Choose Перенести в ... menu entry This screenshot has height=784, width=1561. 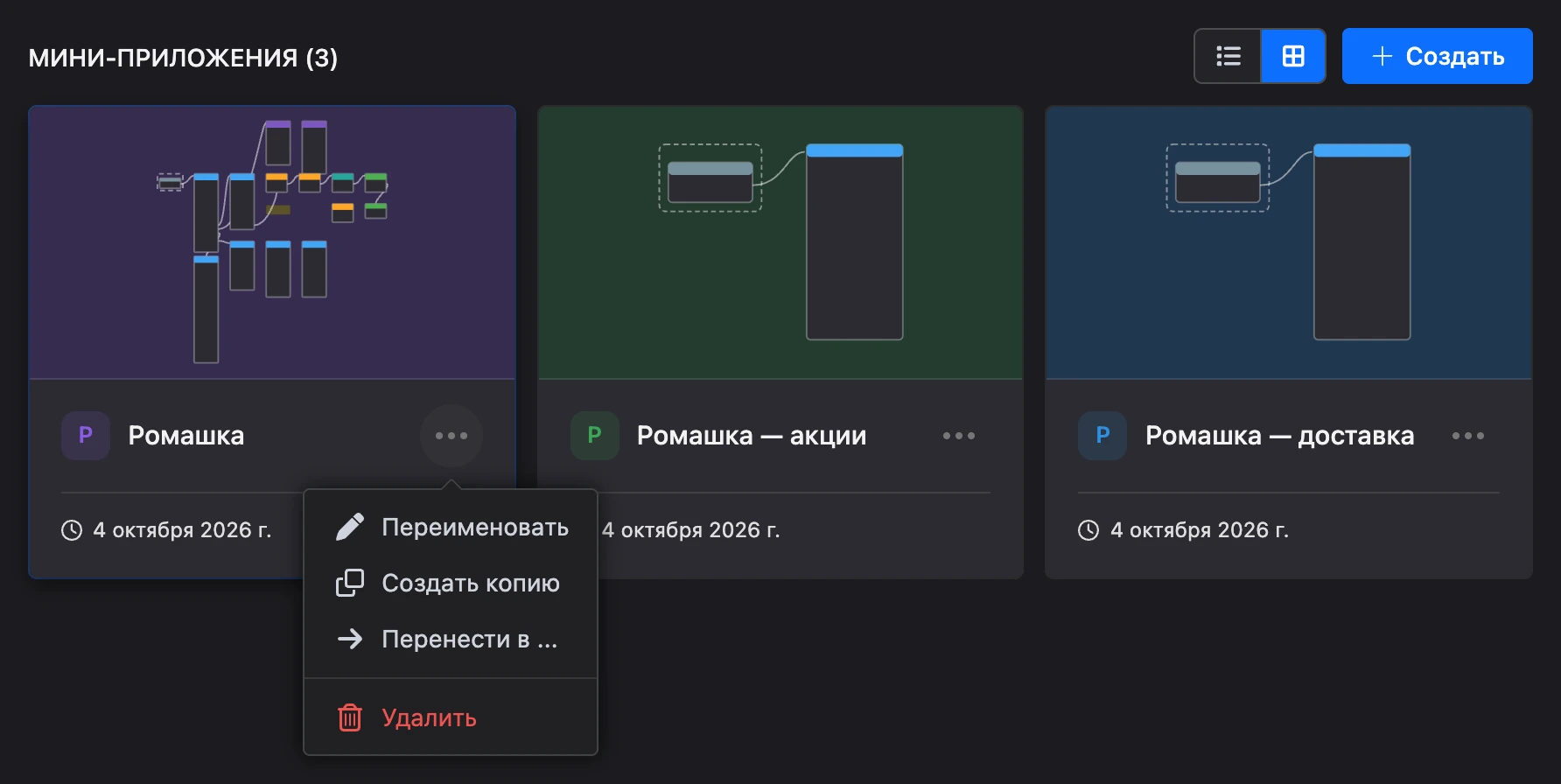tap(451, 640)
